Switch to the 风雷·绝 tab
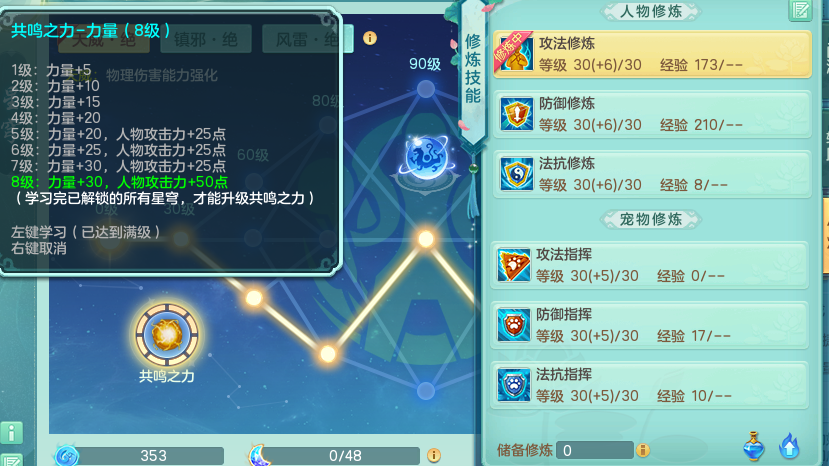The image size is (829, 466). point(308,39)
